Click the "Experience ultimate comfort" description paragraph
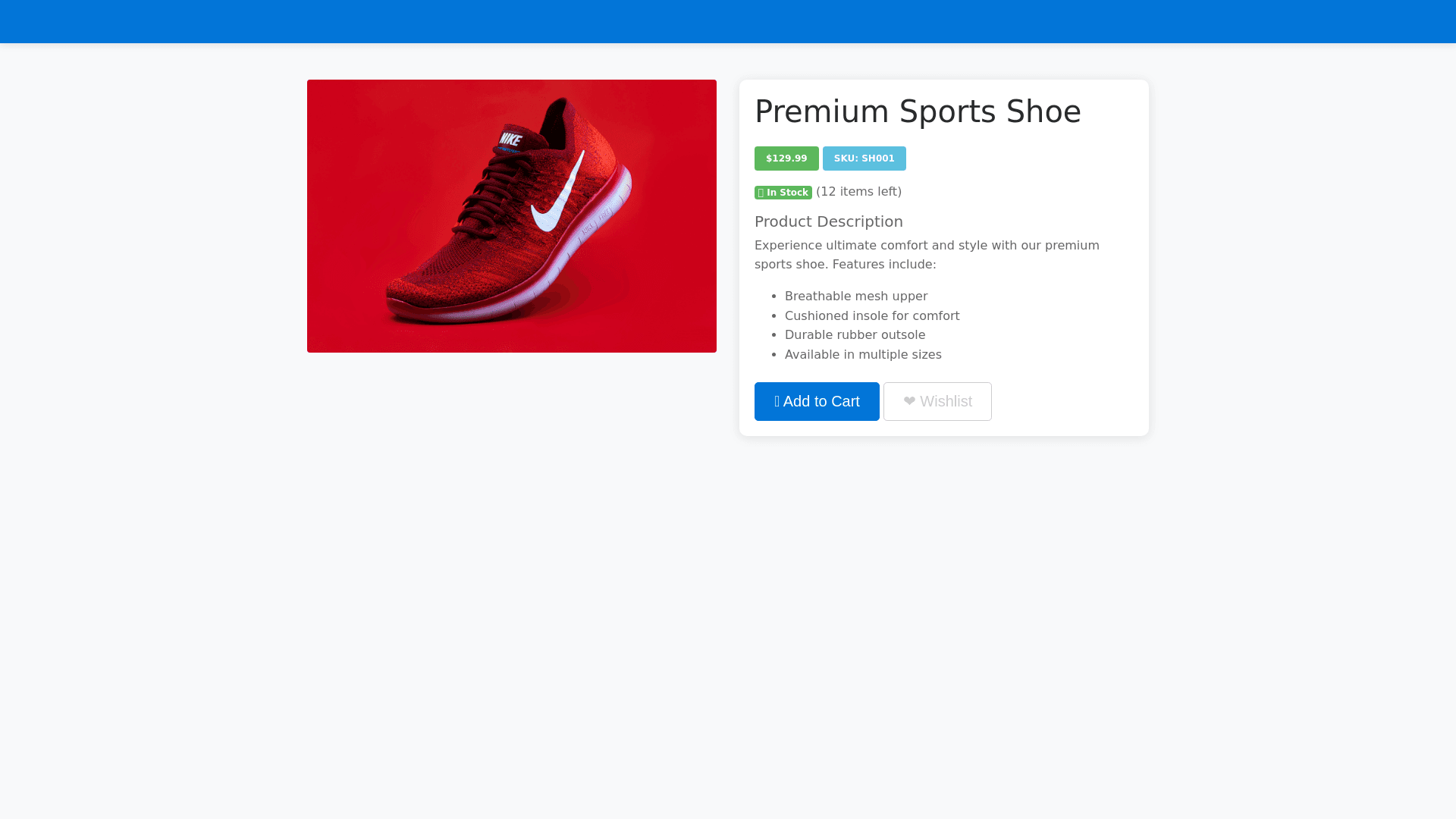 click(x=927, y=255)
